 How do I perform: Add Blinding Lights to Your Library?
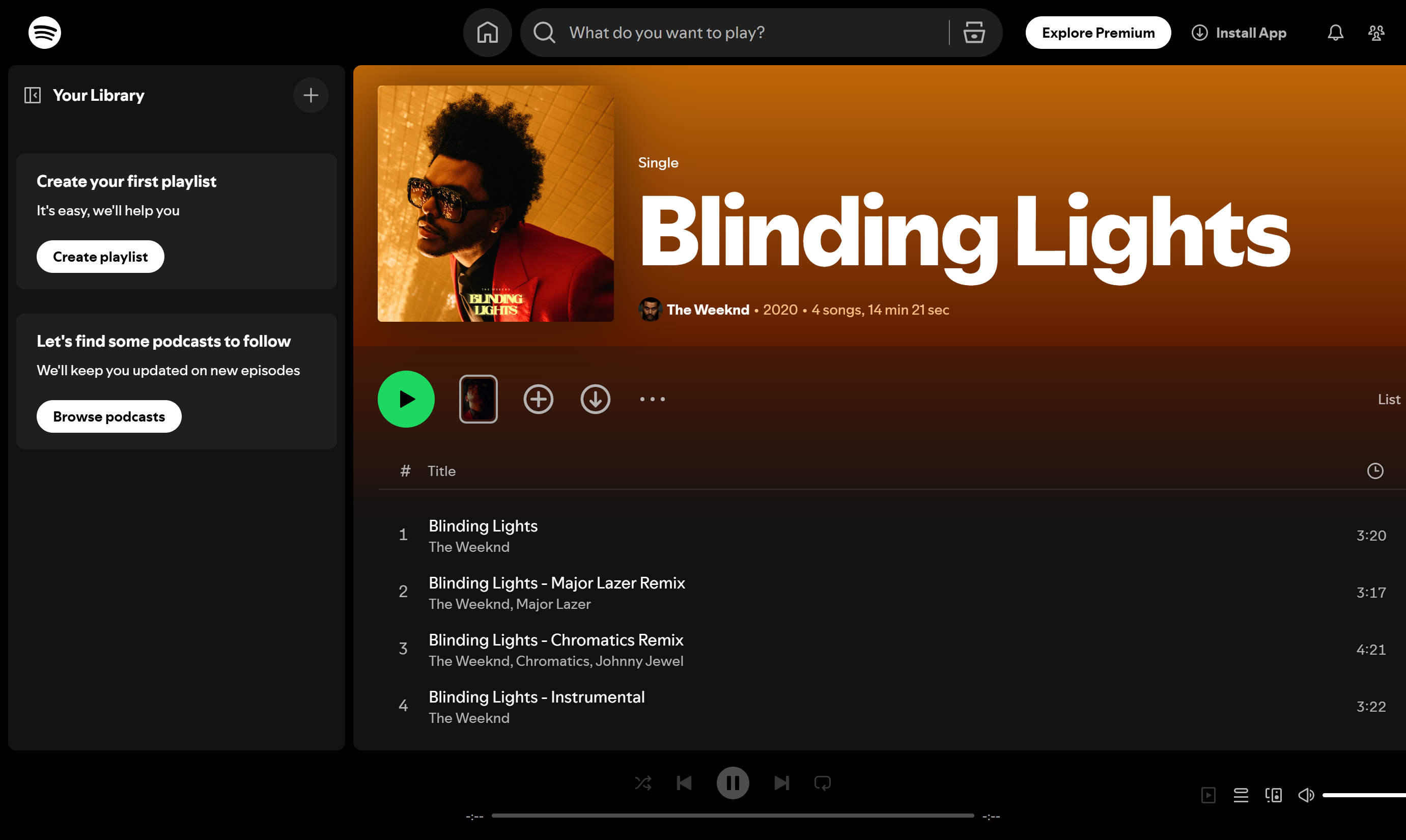(538, 399)
